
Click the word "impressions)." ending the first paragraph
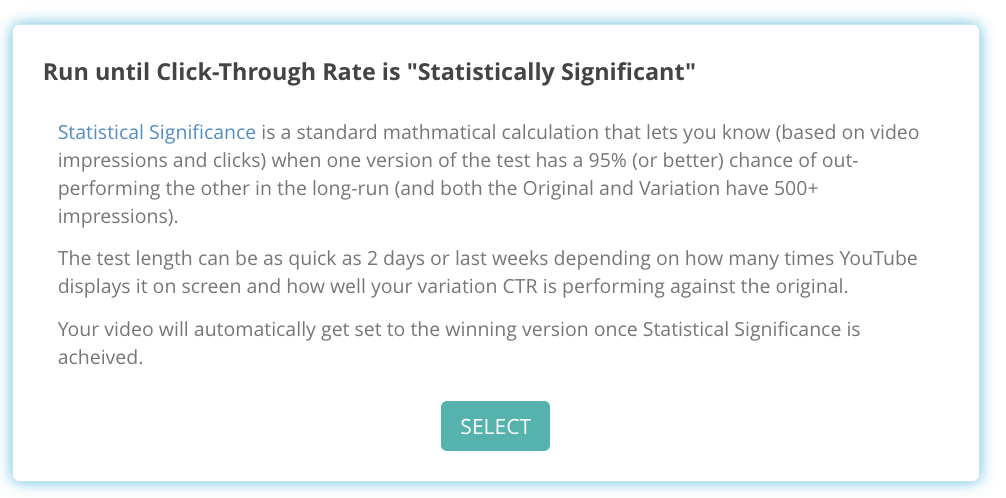[118, 217]
